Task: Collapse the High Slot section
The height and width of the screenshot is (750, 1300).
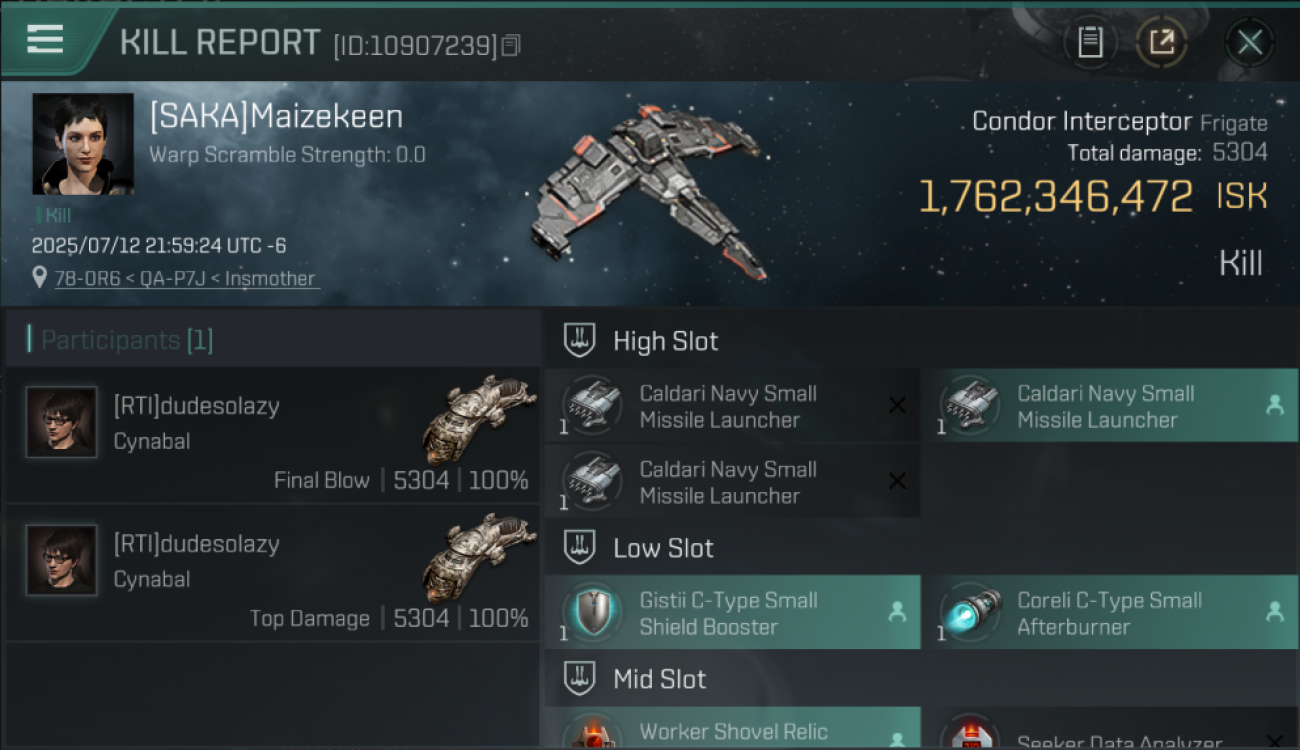Action: point(580,341)
